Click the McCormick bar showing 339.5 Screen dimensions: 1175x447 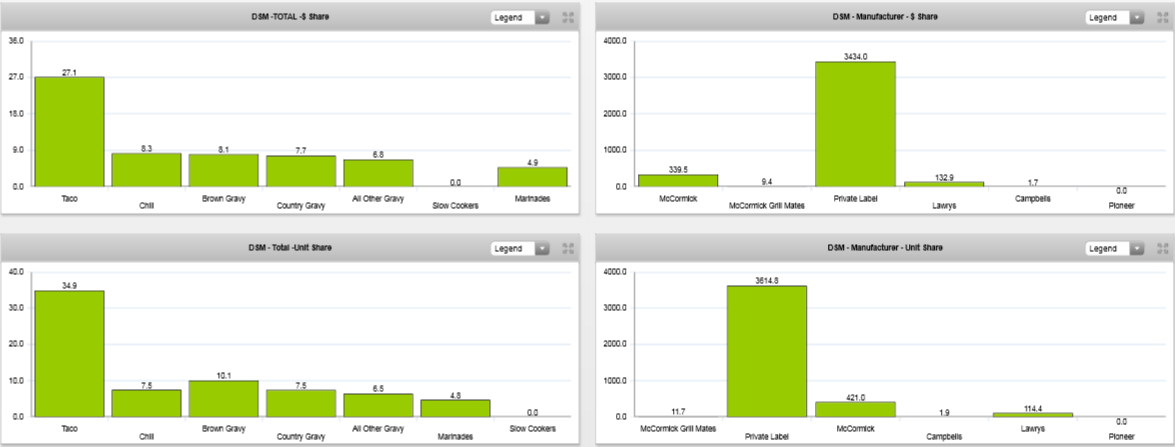[677, 180]
